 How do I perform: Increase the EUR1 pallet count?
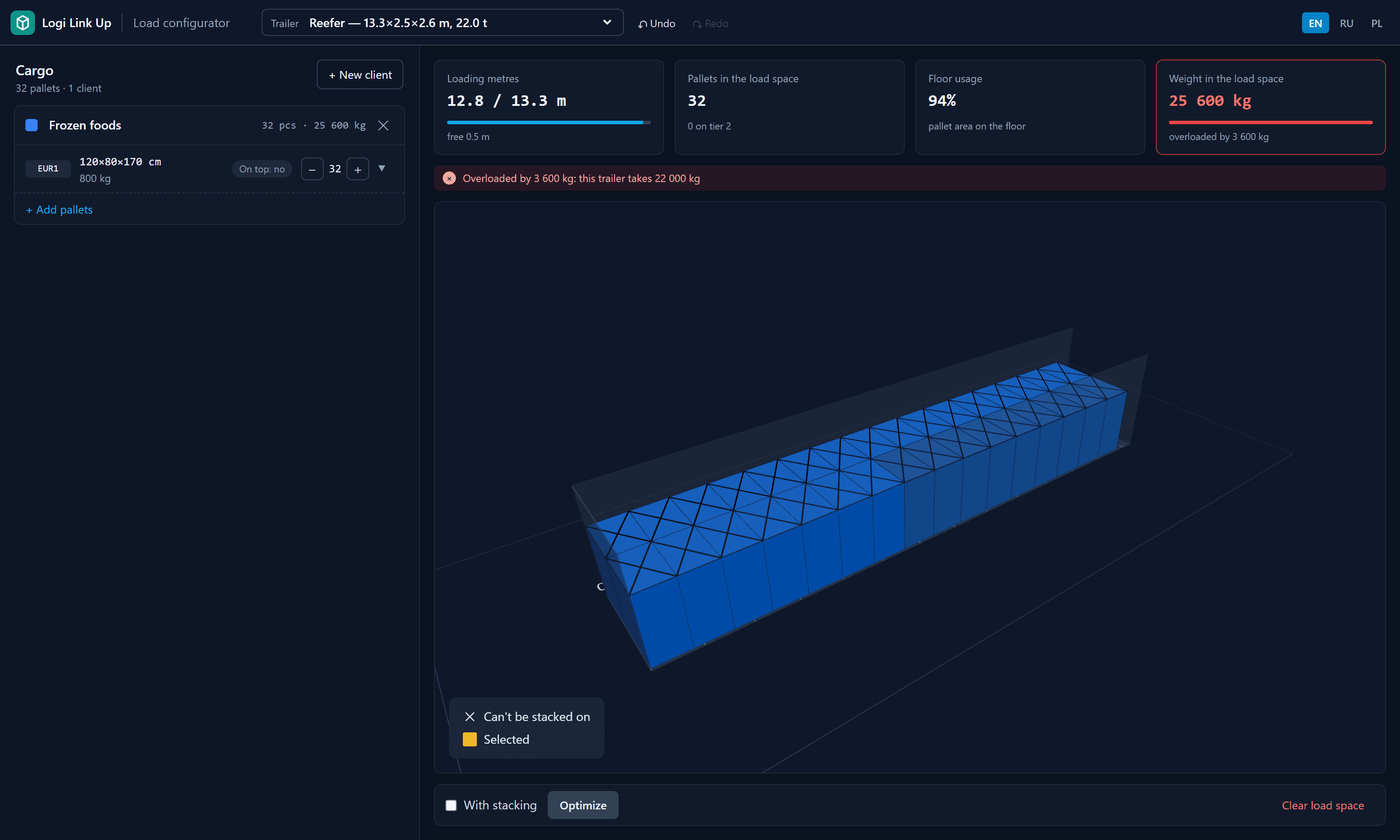357,169
